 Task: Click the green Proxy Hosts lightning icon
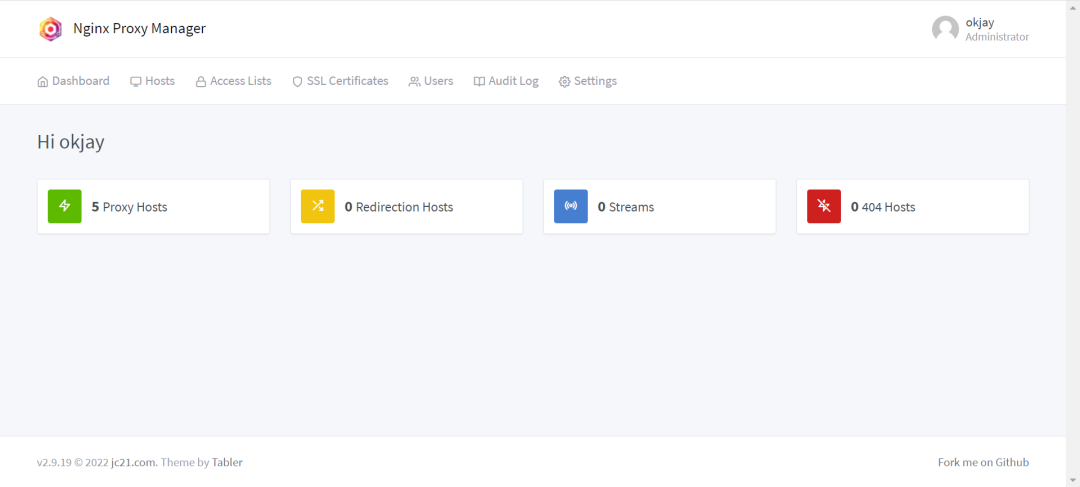click(65, 206)
